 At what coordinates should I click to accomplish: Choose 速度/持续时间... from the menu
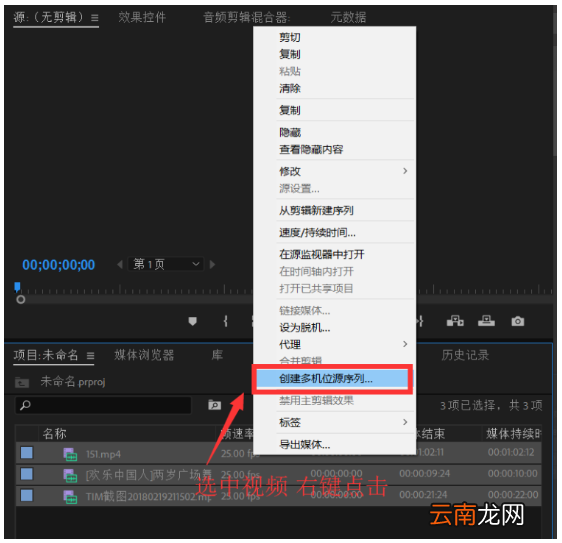point(318,233)
